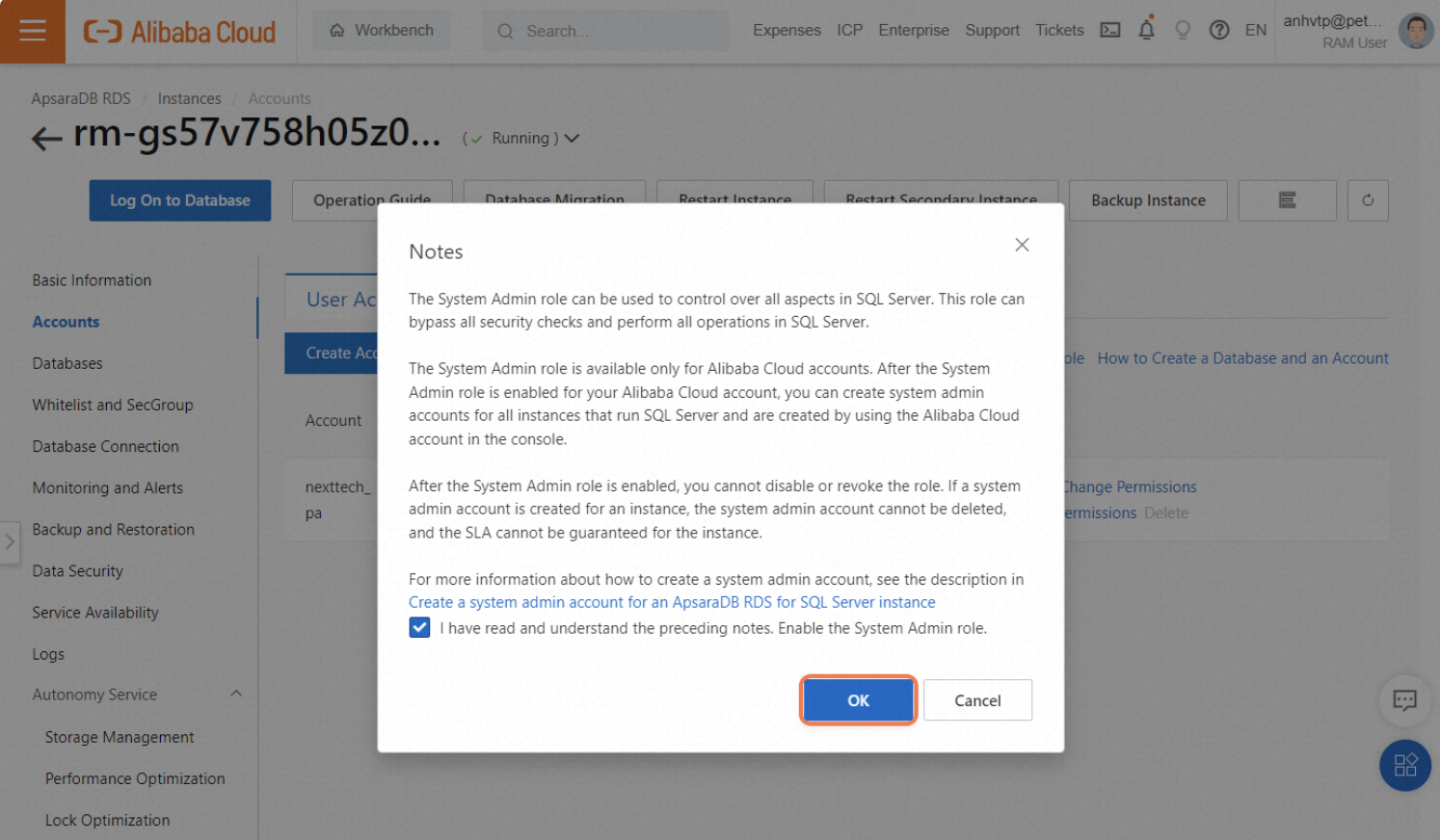Viewport: 1440px width, 840px height.
Task: Open Service Availability page
Action: pos(95,612)
